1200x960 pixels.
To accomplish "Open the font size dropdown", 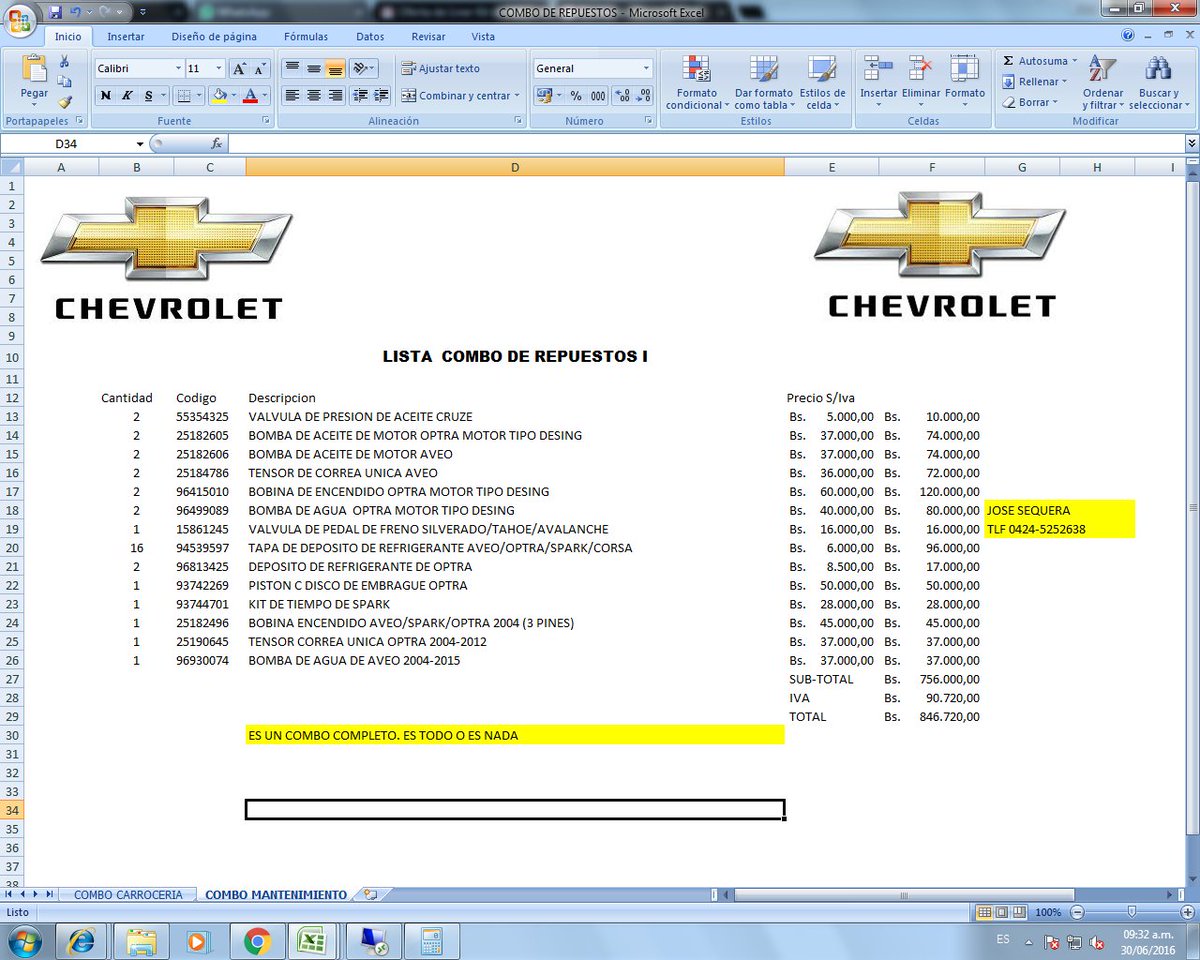I will 219,69.
